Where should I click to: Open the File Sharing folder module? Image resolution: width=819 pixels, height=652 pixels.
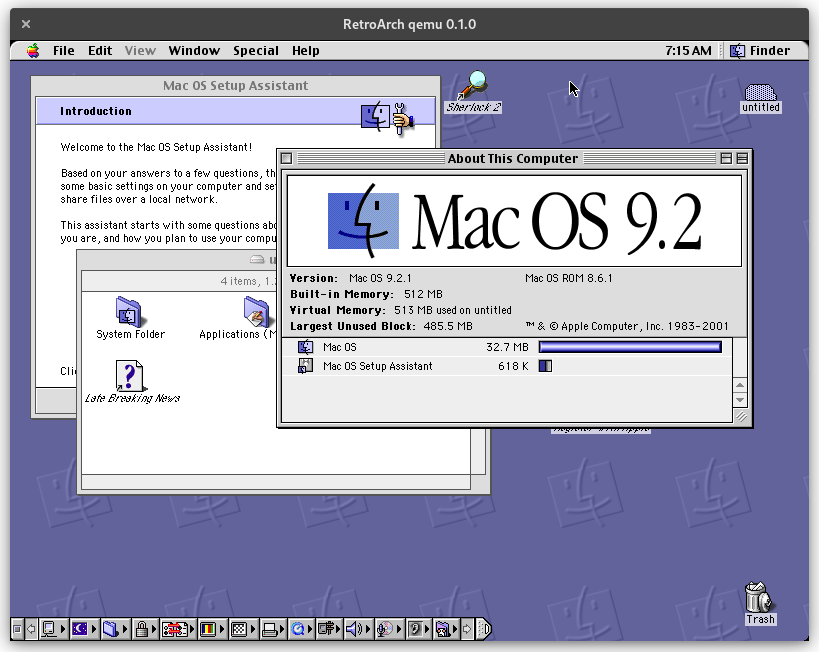[114, 629]
